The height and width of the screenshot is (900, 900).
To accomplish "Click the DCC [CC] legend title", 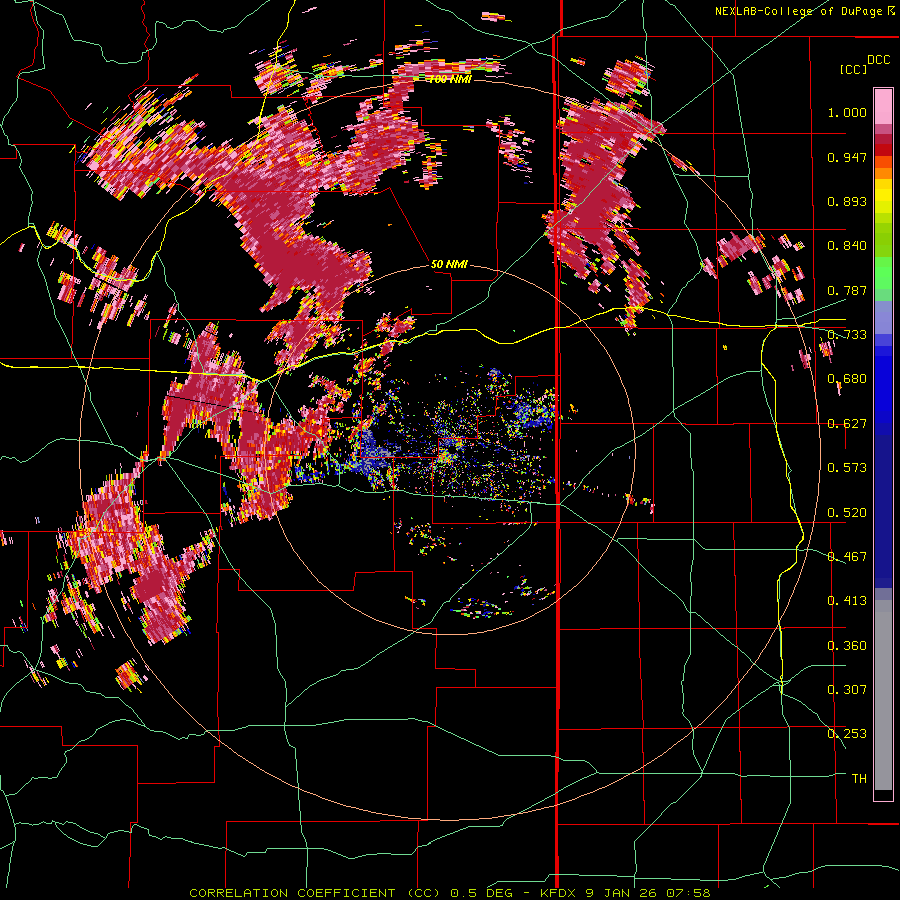I will point(864,64).
